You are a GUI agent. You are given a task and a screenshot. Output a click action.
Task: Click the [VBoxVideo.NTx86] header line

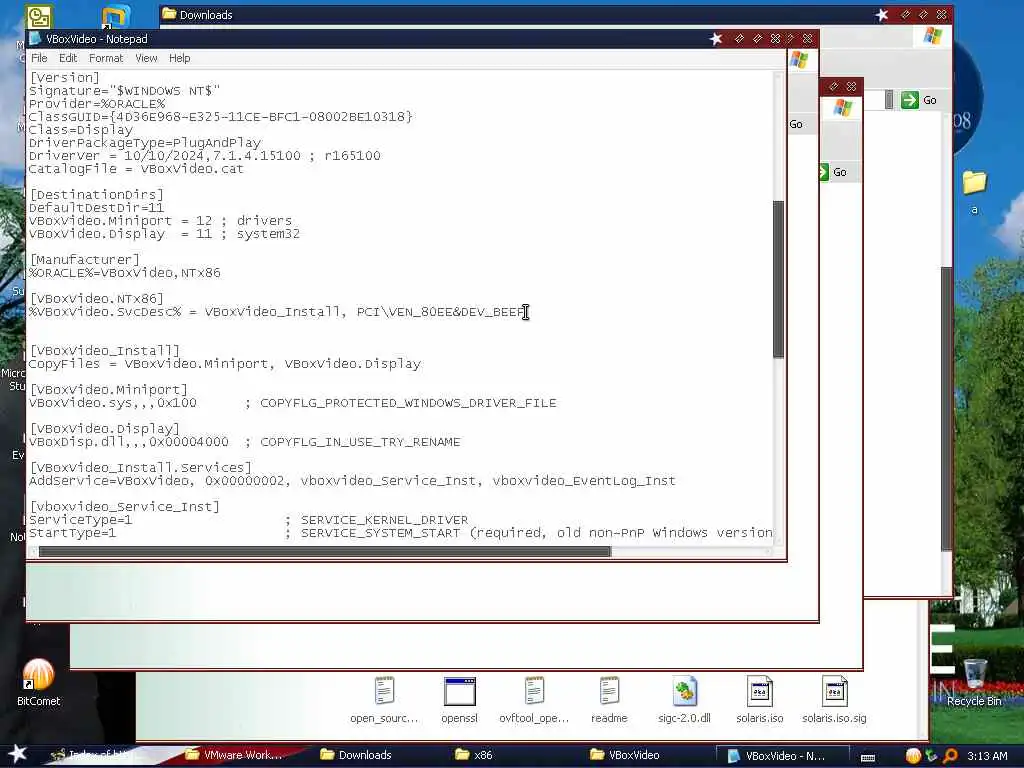(x=96, y=299)
